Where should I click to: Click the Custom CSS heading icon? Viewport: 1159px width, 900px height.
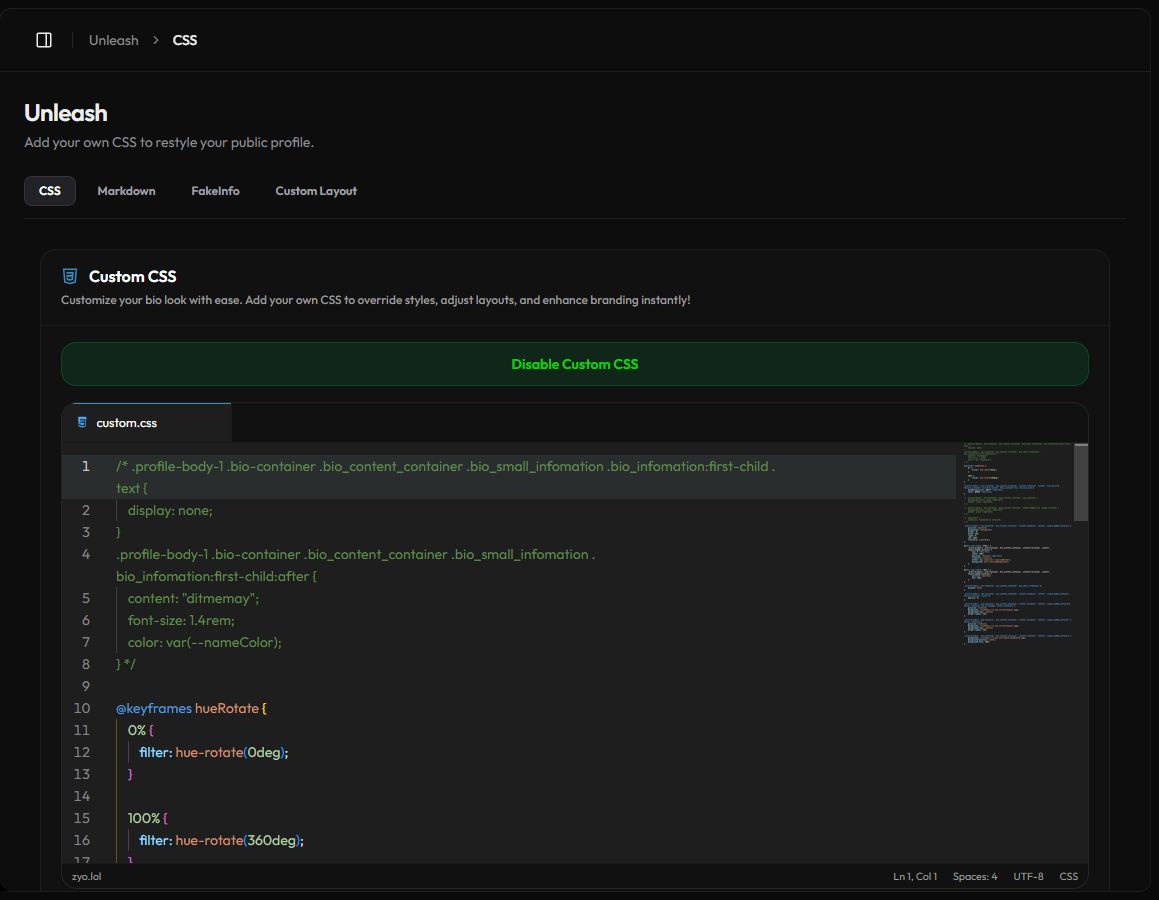click(x=69, y=276)
